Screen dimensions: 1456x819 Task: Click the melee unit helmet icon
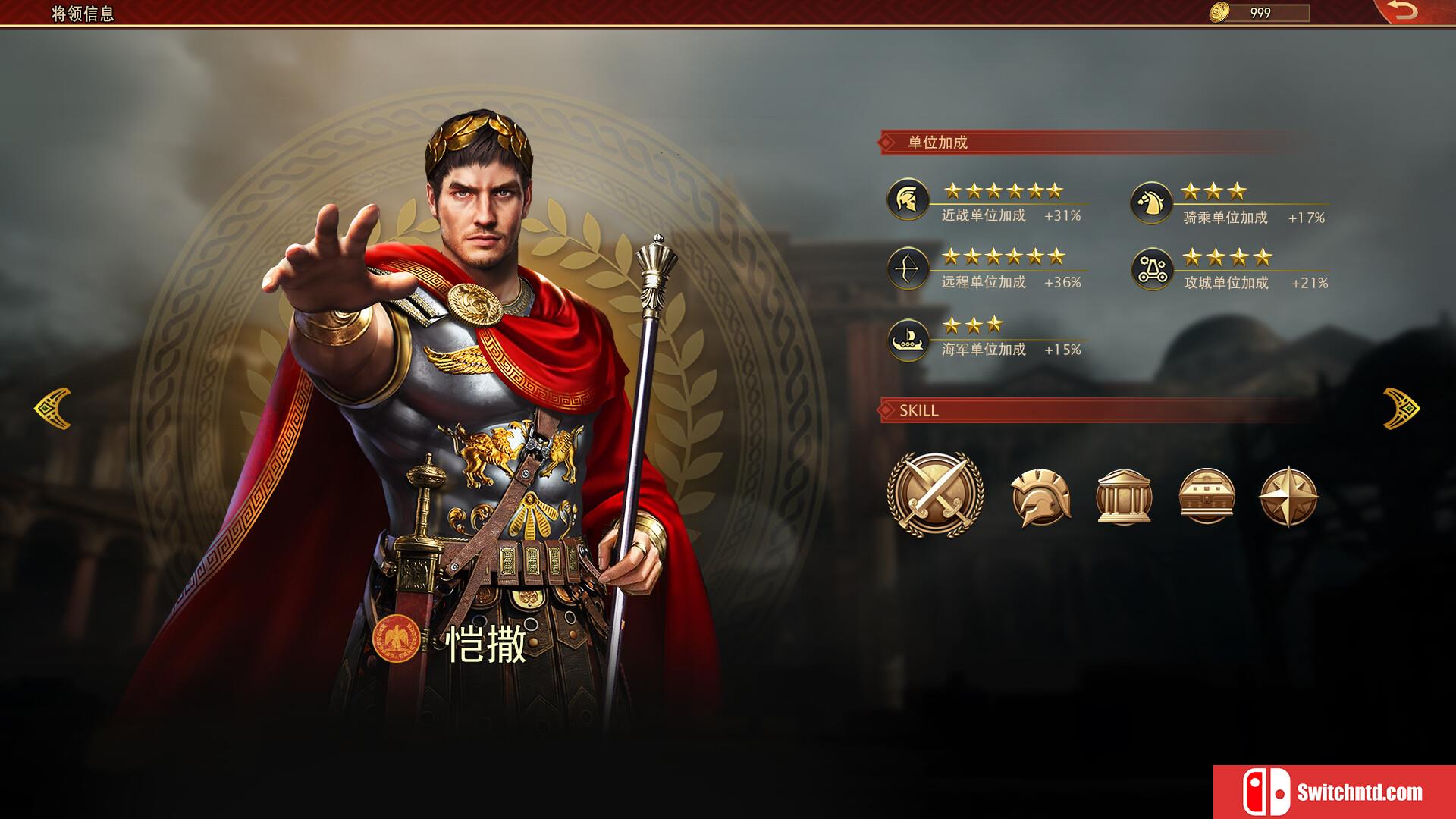click(908, 199)
